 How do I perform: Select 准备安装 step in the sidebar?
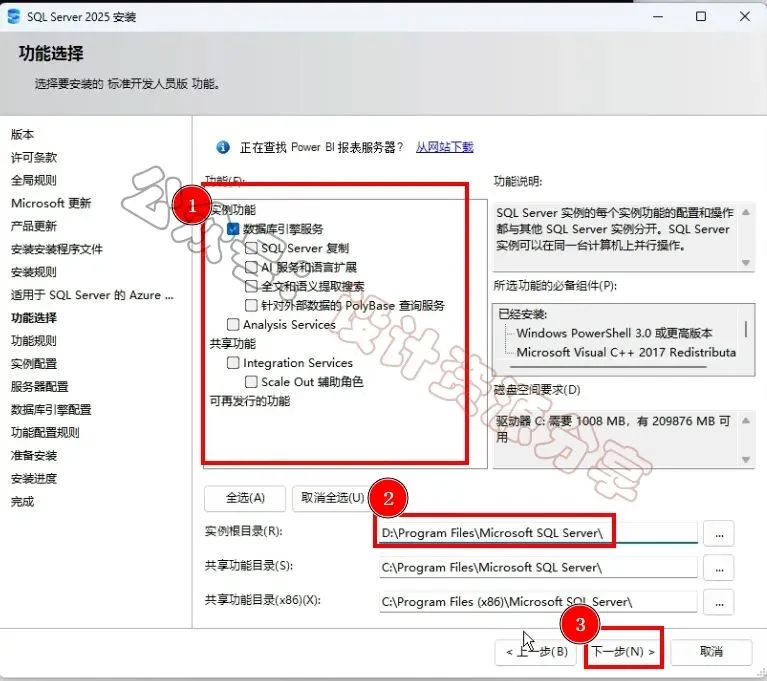pyautogui.click(x=34, y=455)
